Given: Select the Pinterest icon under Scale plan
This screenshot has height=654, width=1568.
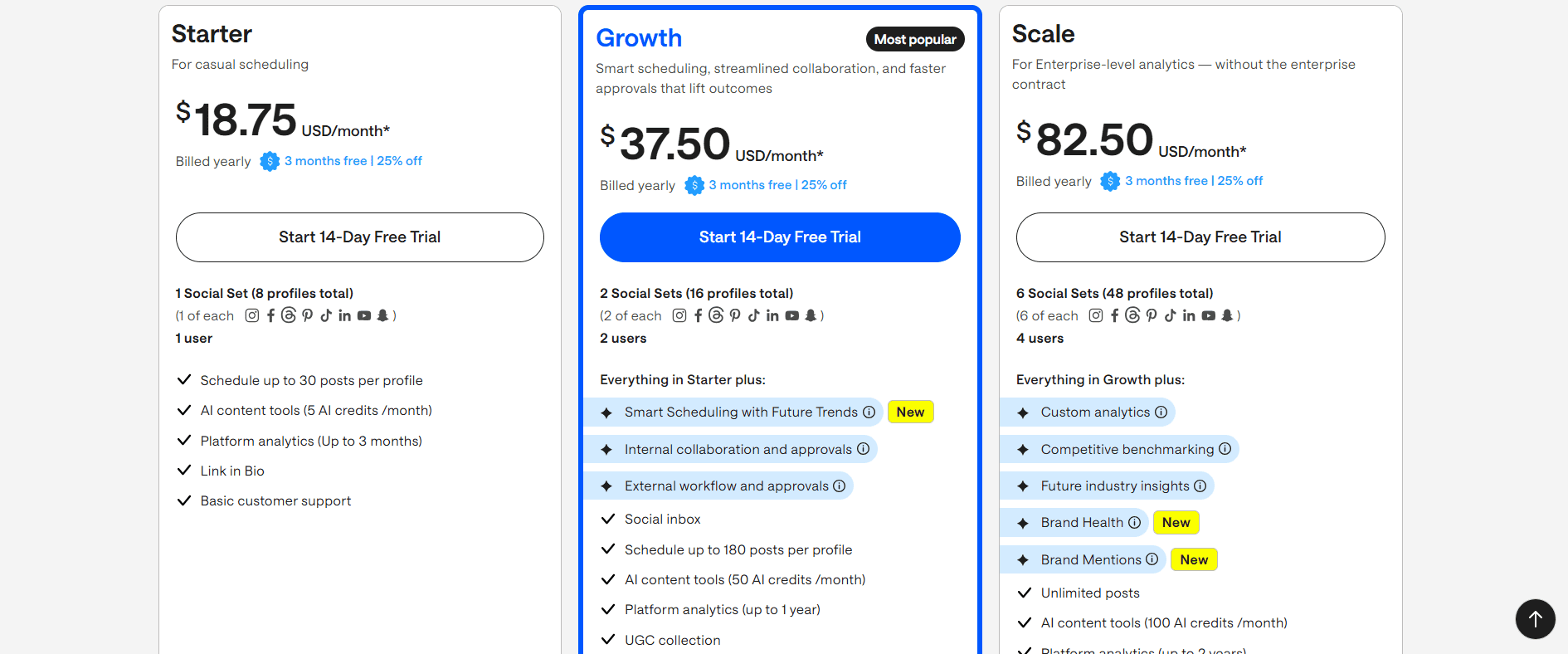Looking at the screenshot, I should click(1152, 315).
